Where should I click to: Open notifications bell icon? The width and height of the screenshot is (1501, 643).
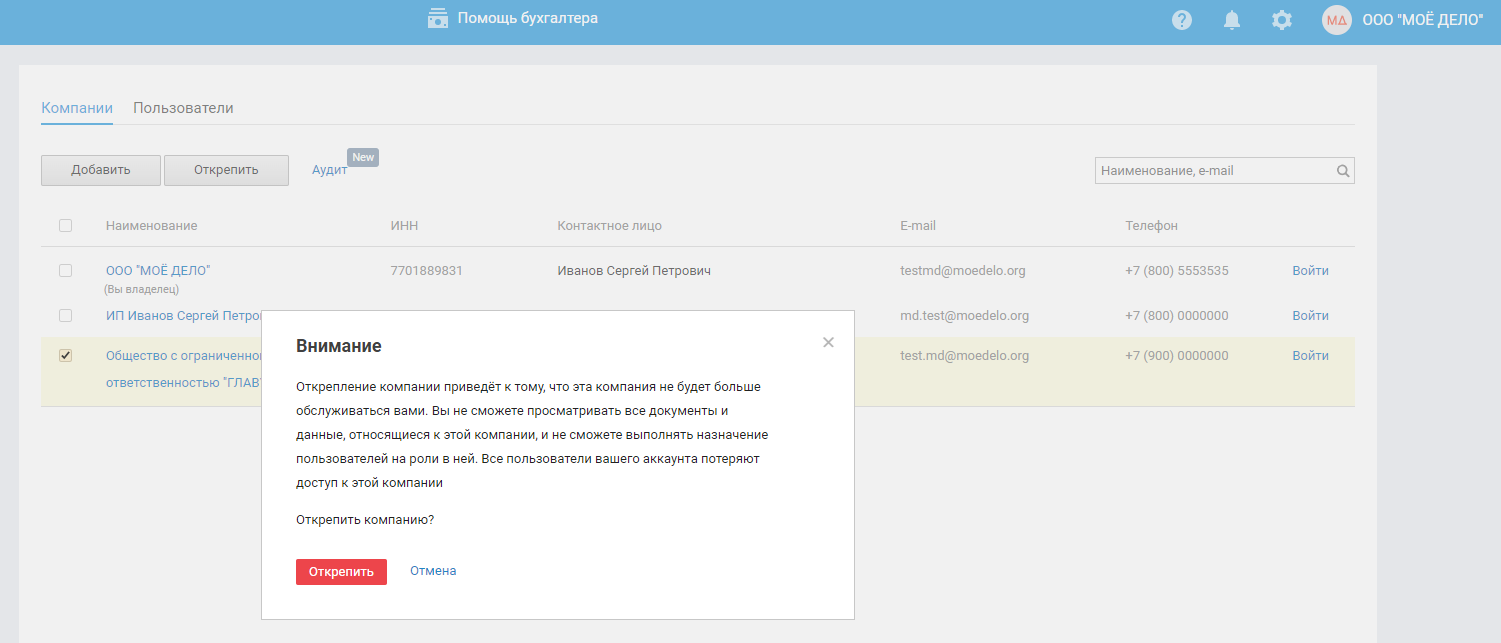1232,20
